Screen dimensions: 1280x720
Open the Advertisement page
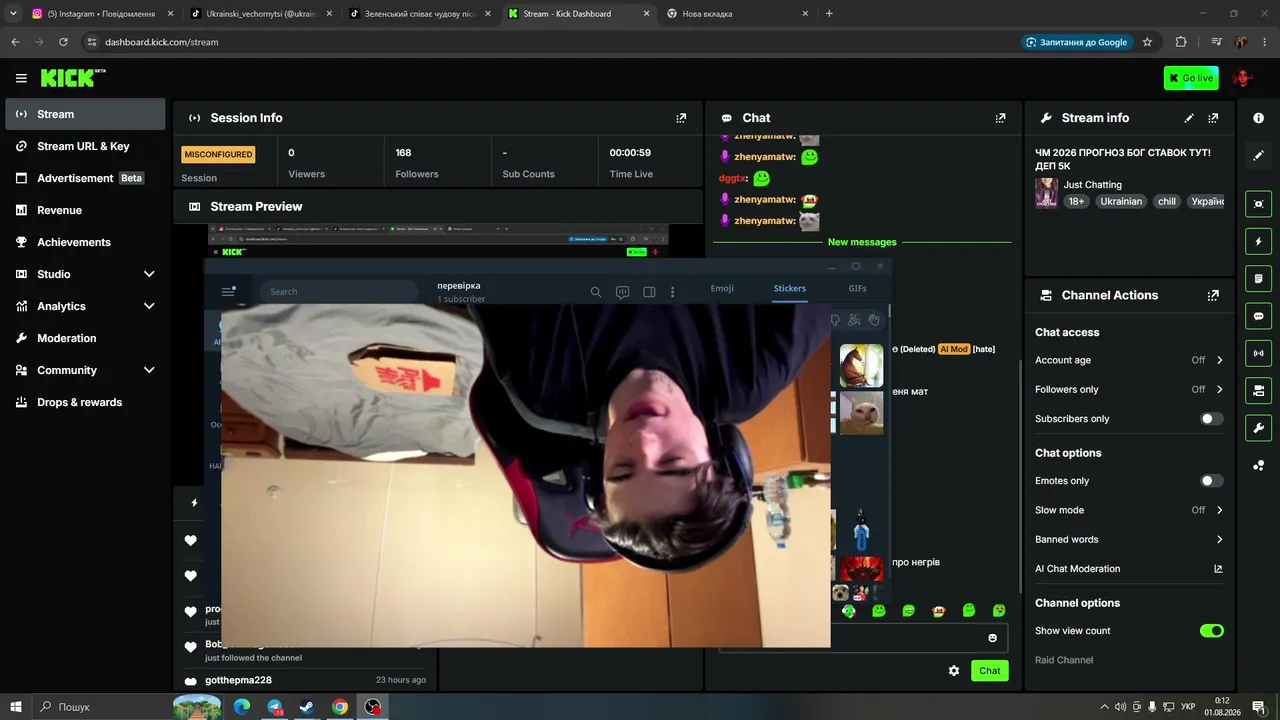[x=85, y=178]
